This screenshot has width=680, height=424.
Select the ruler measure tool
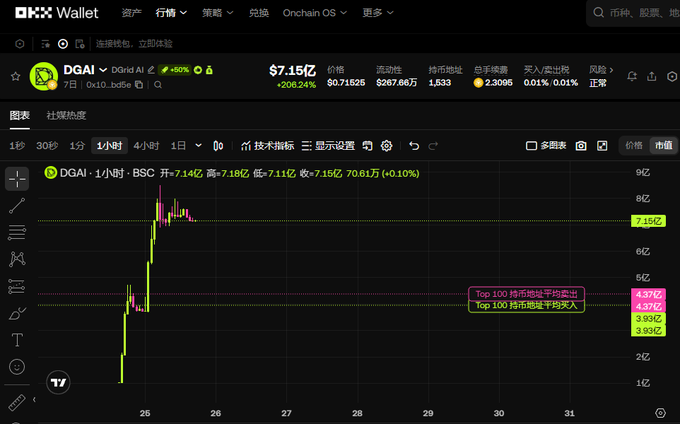point(17,402)
